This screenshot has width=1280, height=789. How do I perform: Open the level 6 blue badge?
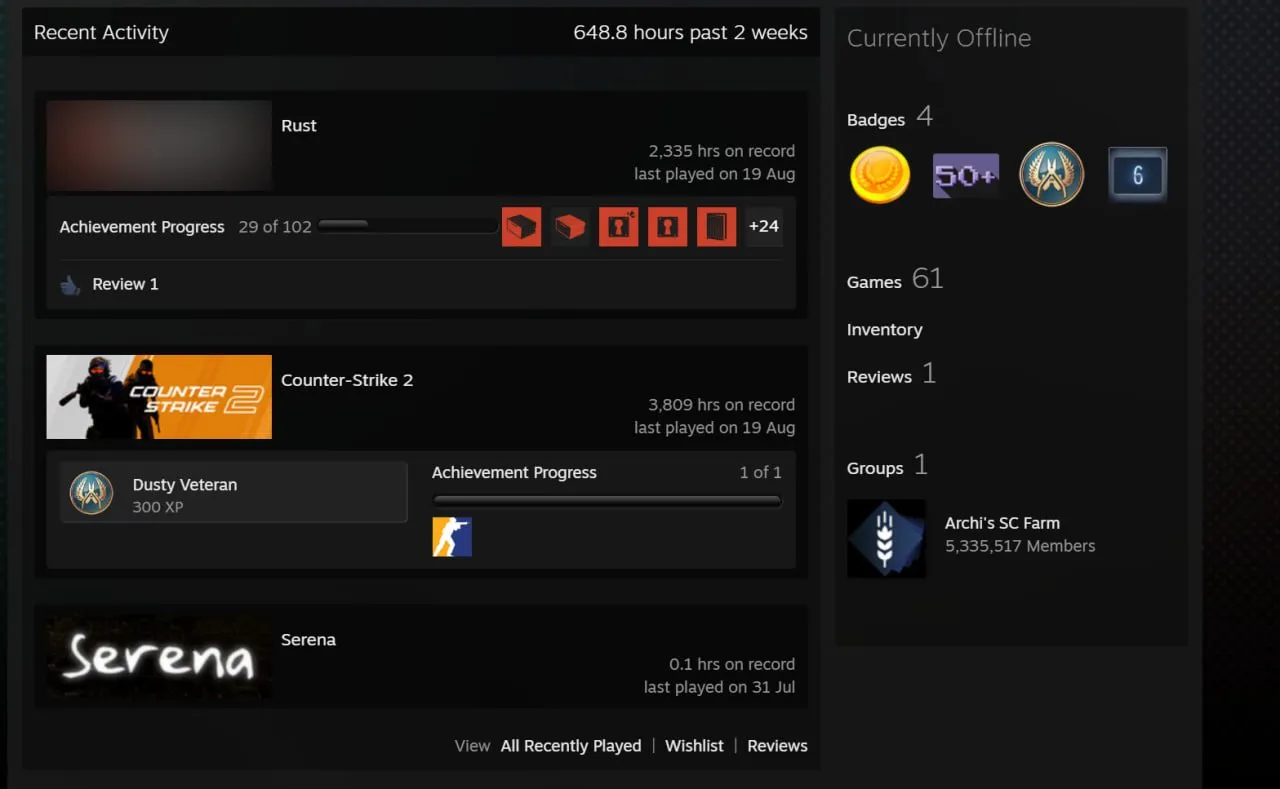pyautogui.click(x=1138, y=175)
